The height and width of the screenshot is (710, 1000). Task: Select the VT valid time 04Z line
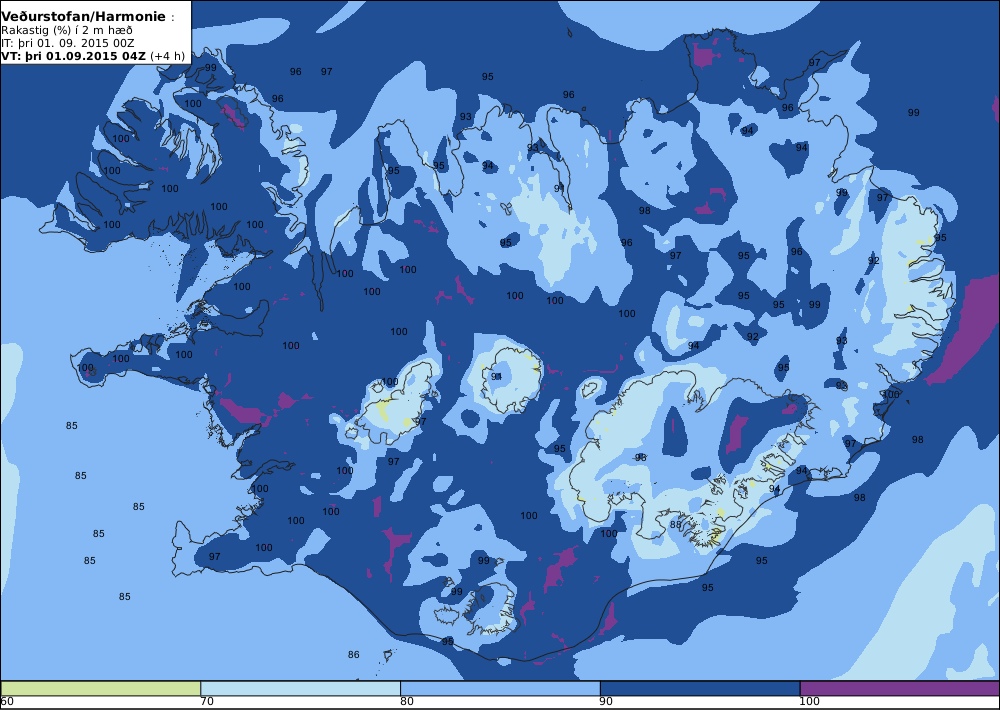click(93, 55)
